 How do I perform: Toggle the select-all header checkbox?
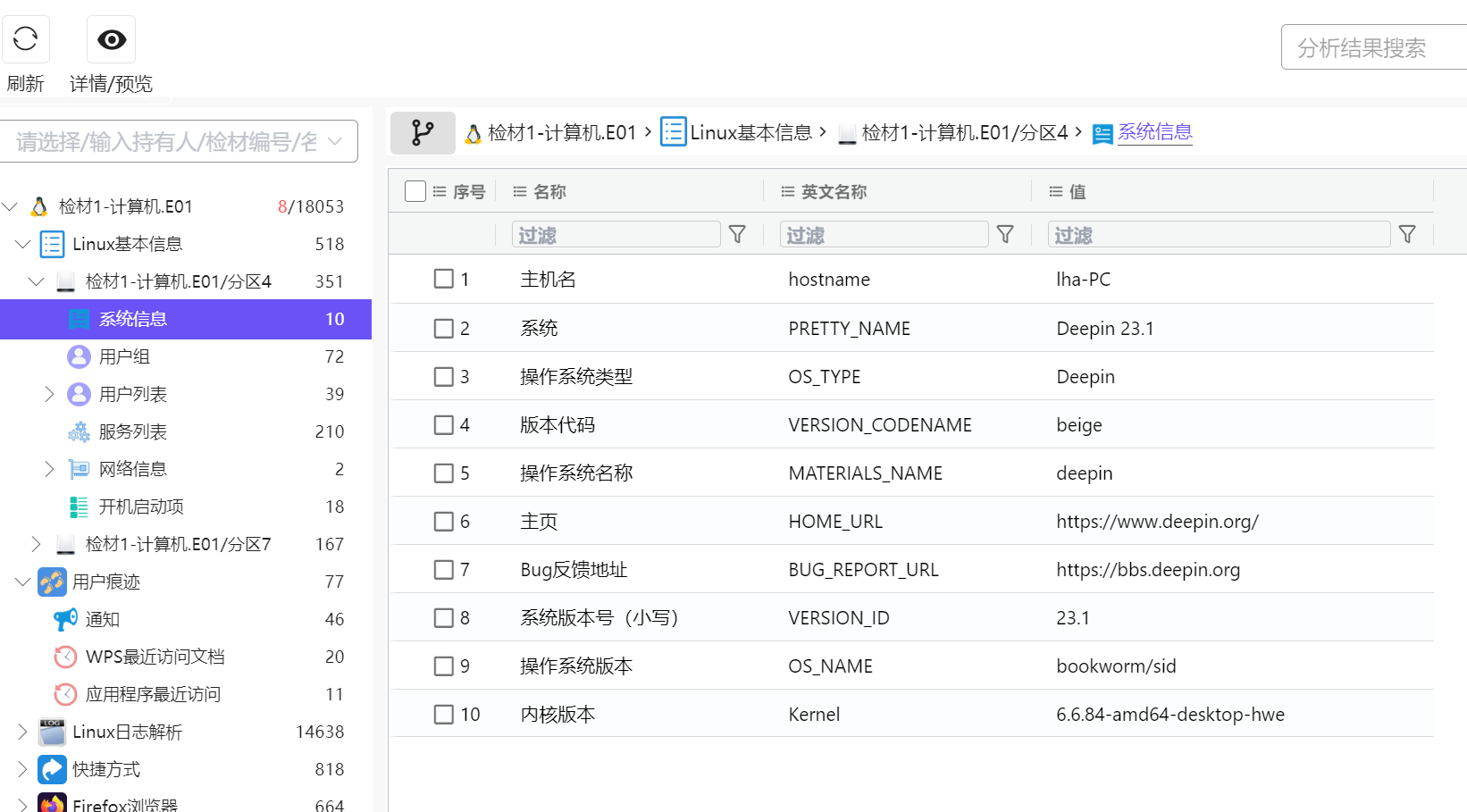(x=415, y=191)
